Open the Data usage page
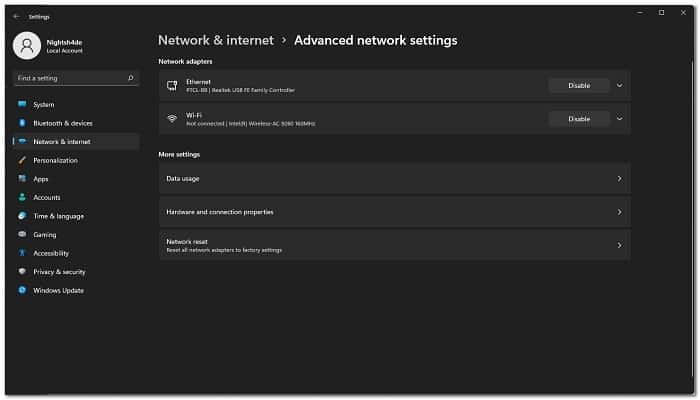 pos(395,179)
